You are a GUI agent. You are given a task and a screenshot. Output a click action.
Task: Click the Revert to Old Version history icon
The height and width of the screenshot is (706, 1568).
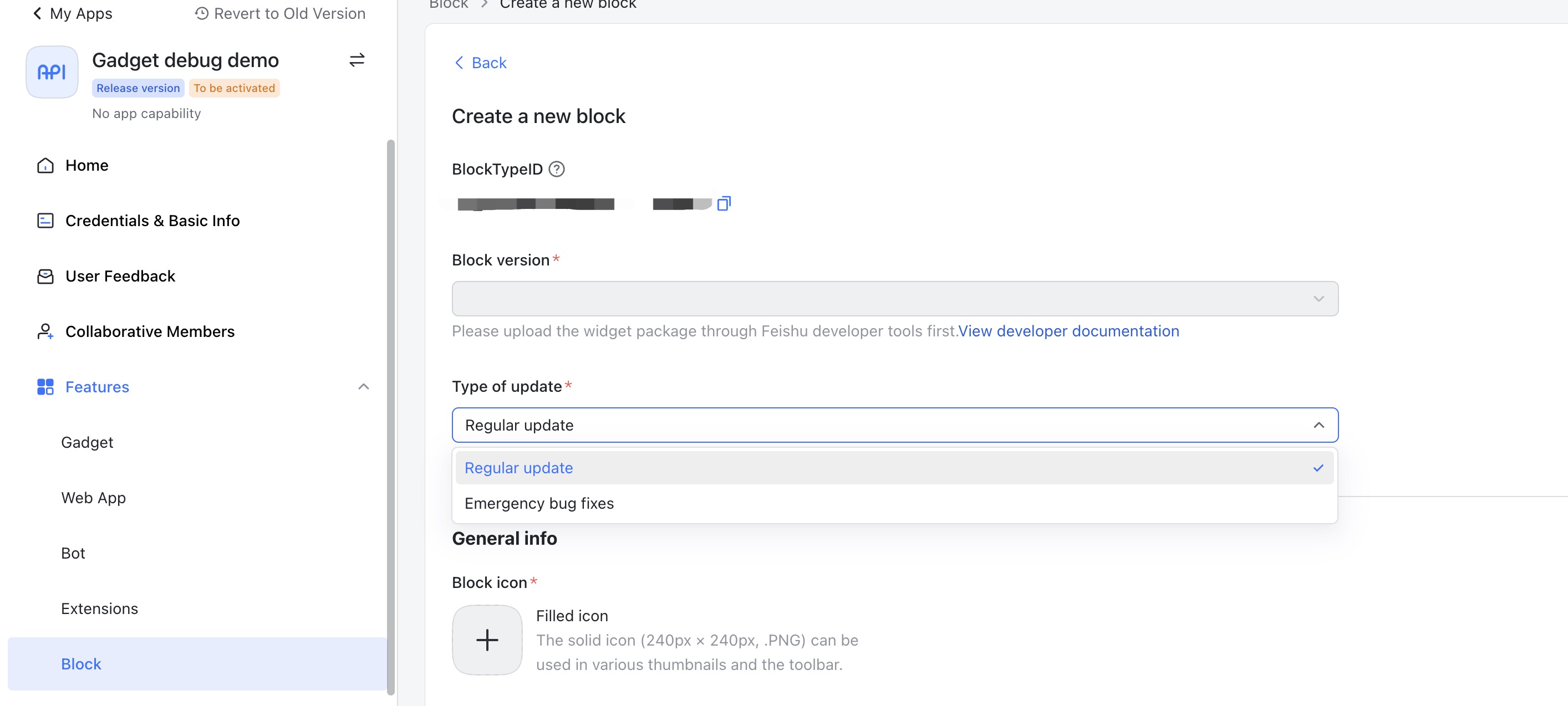[x=201, y=13]
